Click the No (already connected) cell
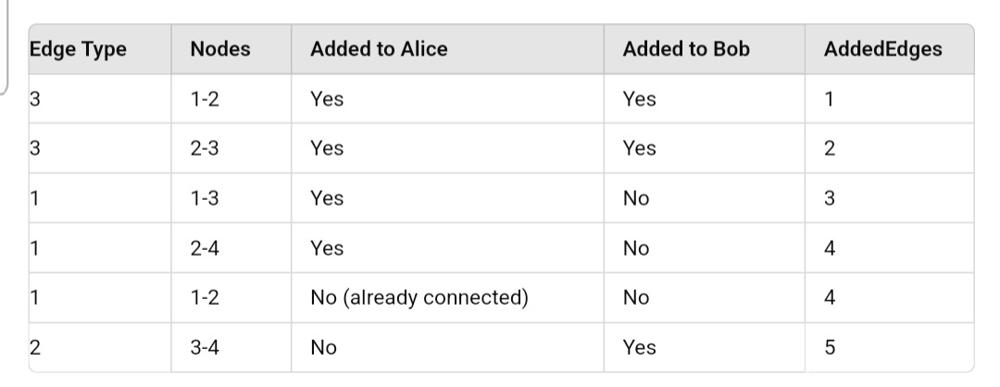The image size is (1000, 387). [447, 297]
